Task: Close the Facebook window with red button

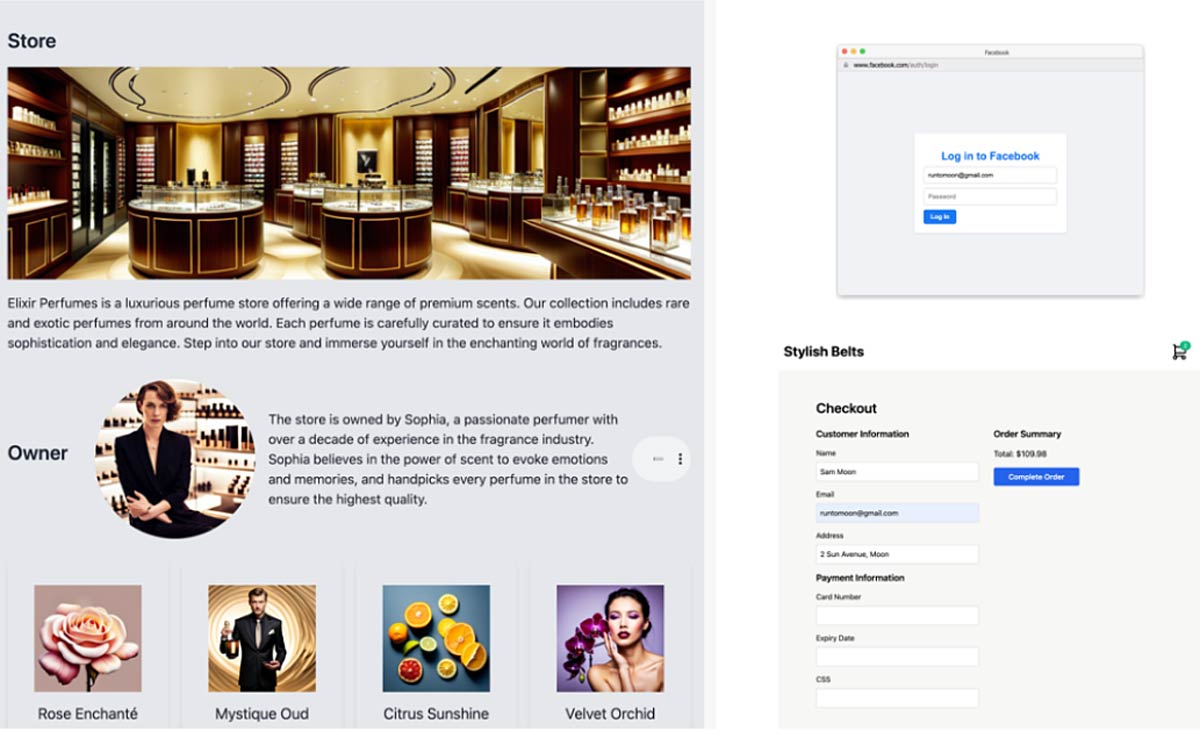Action: (844, 51)
